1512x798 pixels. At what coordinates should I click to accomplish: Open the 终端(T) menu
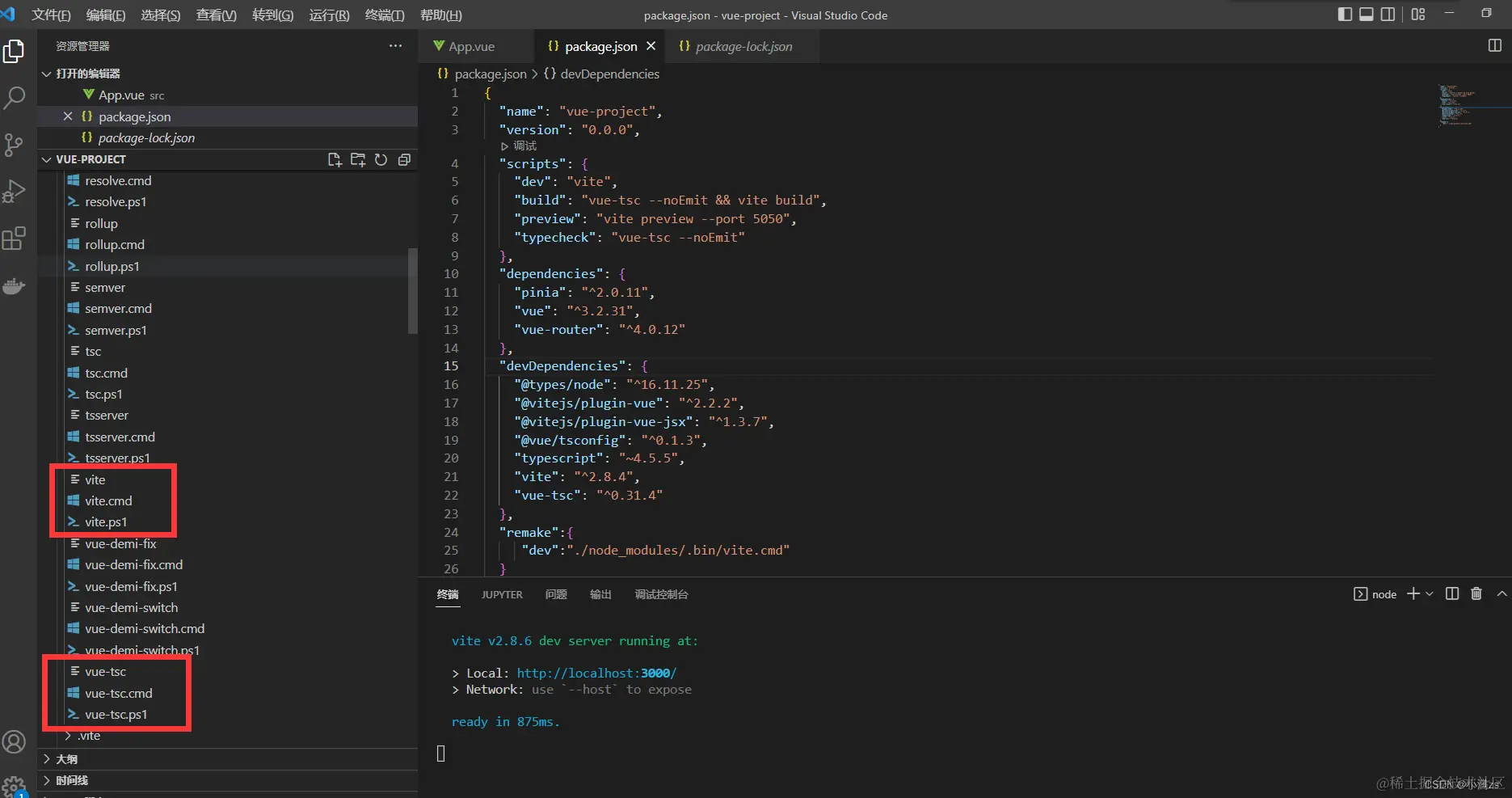pyautogui.click(x=384, y=15)
